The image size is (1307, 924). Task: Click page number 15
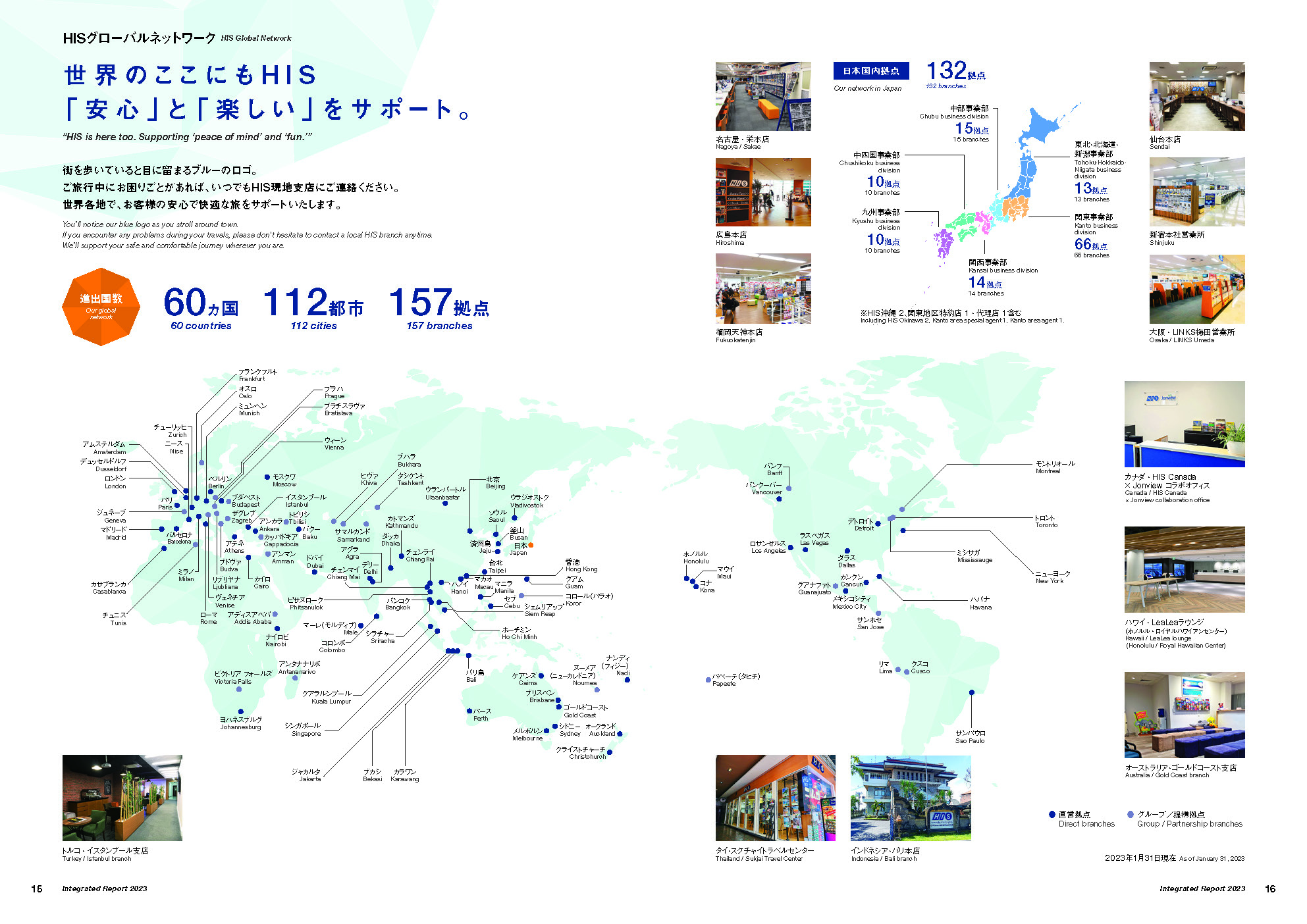[37, 888]
